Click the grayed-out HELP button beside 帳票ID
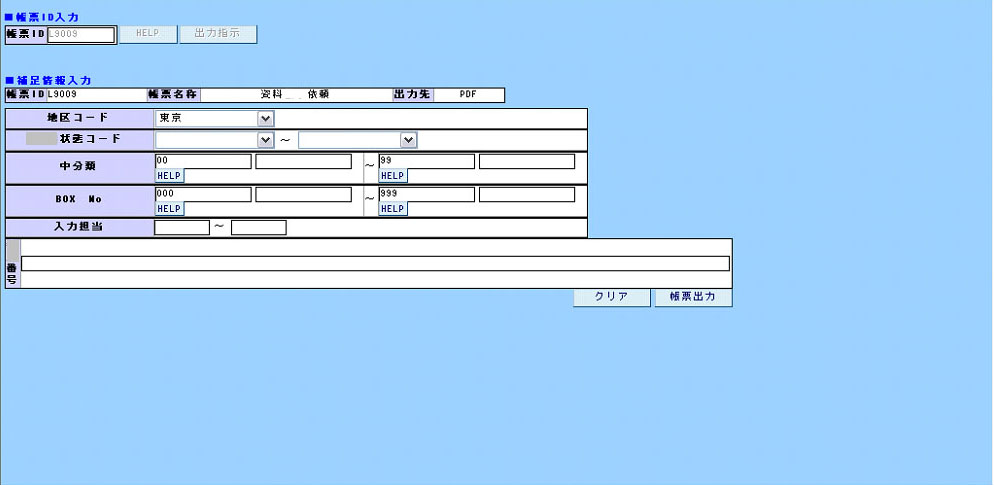This screenshot has height=485, width=994. tap(147, 34)
